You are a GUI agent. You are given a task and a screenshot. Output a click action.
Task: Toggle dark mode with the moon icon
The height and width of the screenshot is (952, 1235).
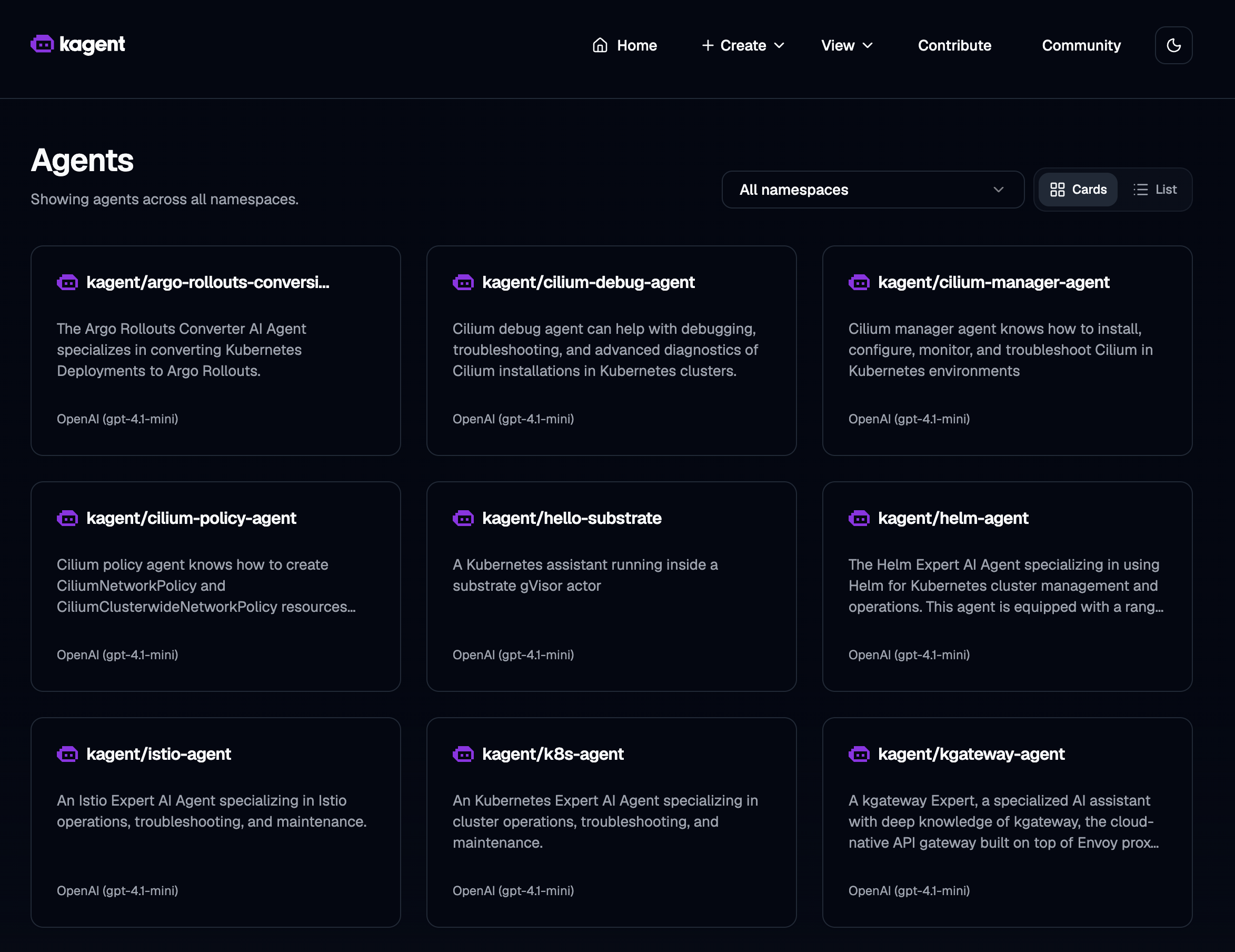1173,45
